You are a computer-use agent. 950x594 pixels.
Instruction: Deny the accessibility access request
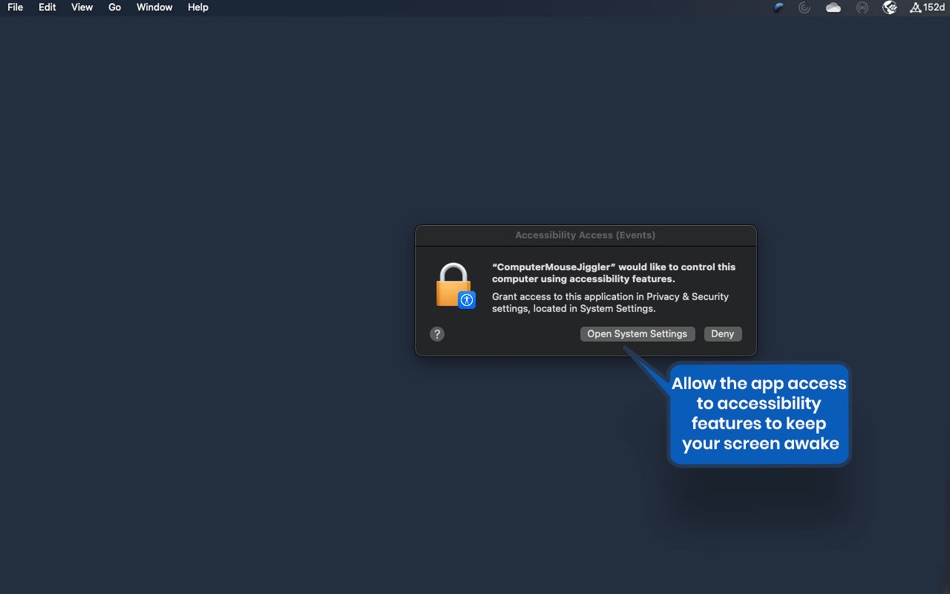[722, 334]
